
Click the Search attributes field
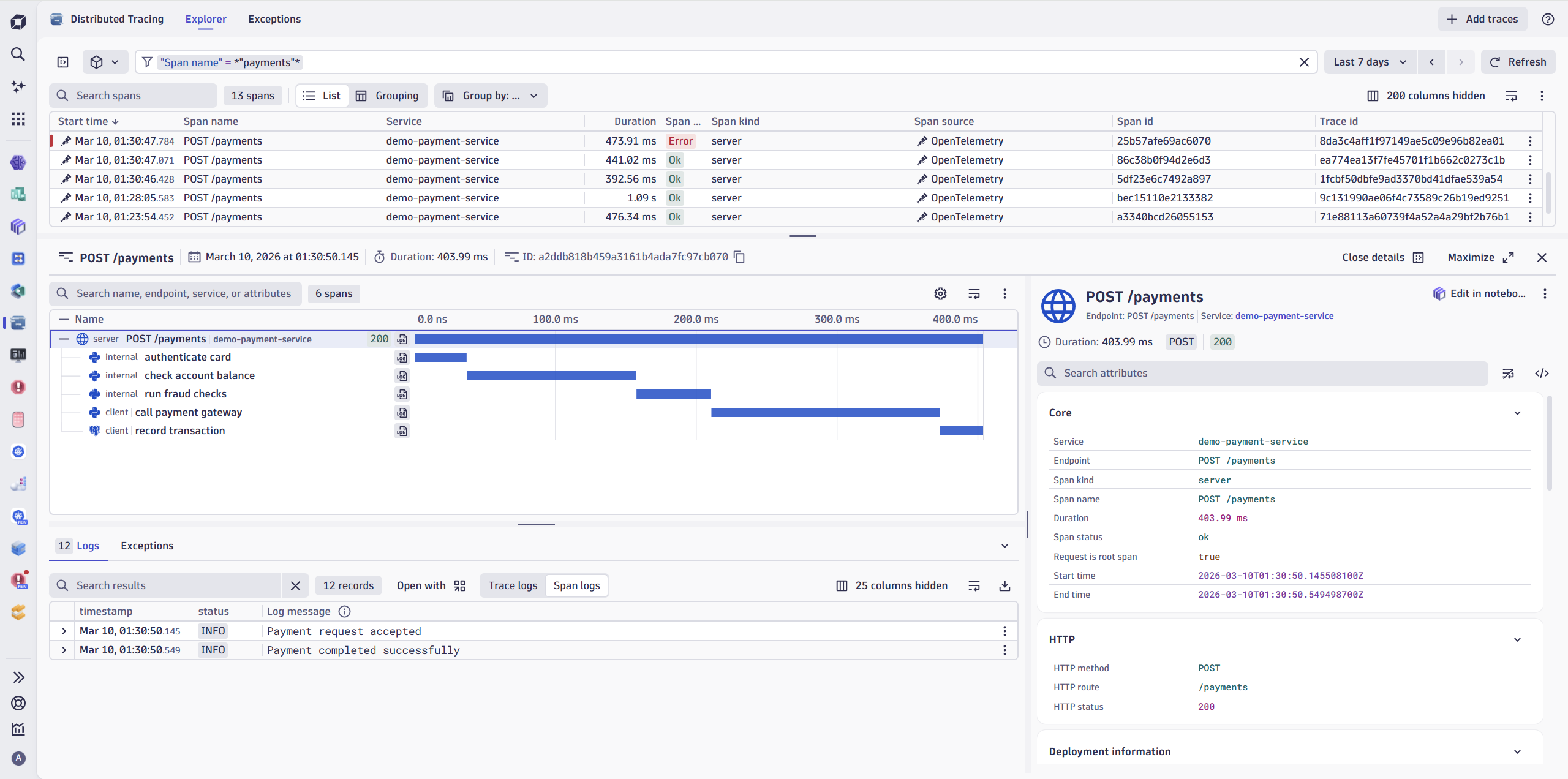(x=1262, y=373)
